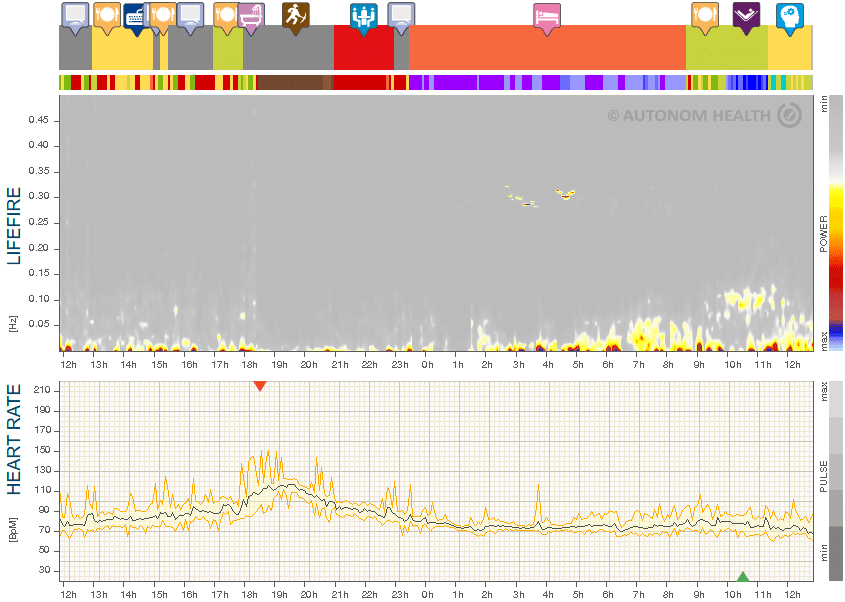Open the purple relaxation recliner icon
This screenshot has height=602, width=845.
[746, 16]
